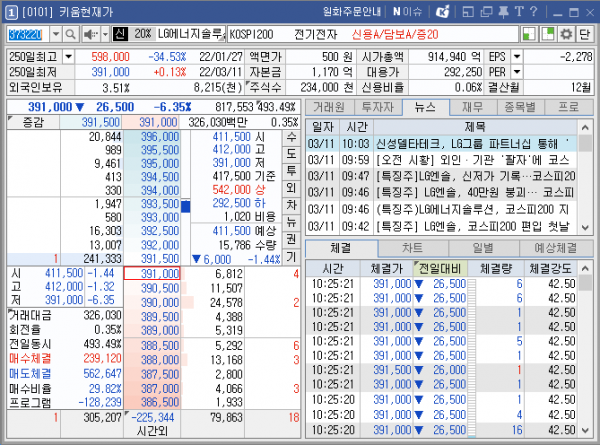This screenshot has width=600, height=445.
Task: Switch to the 재무 tab
Action: [x=473, y=107]
